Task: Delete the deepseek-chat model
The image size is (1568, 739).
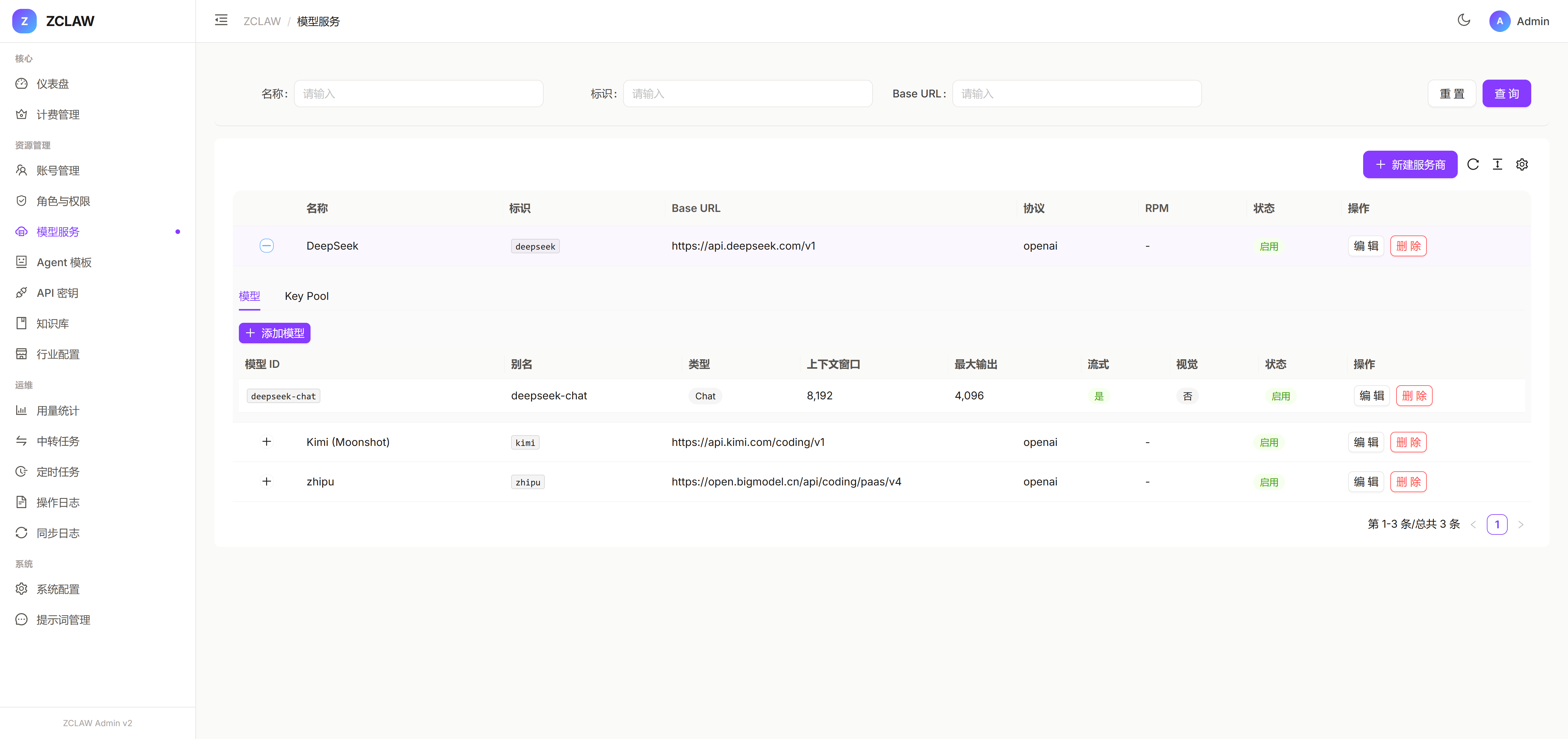Action: click(x=1413, y=396)
